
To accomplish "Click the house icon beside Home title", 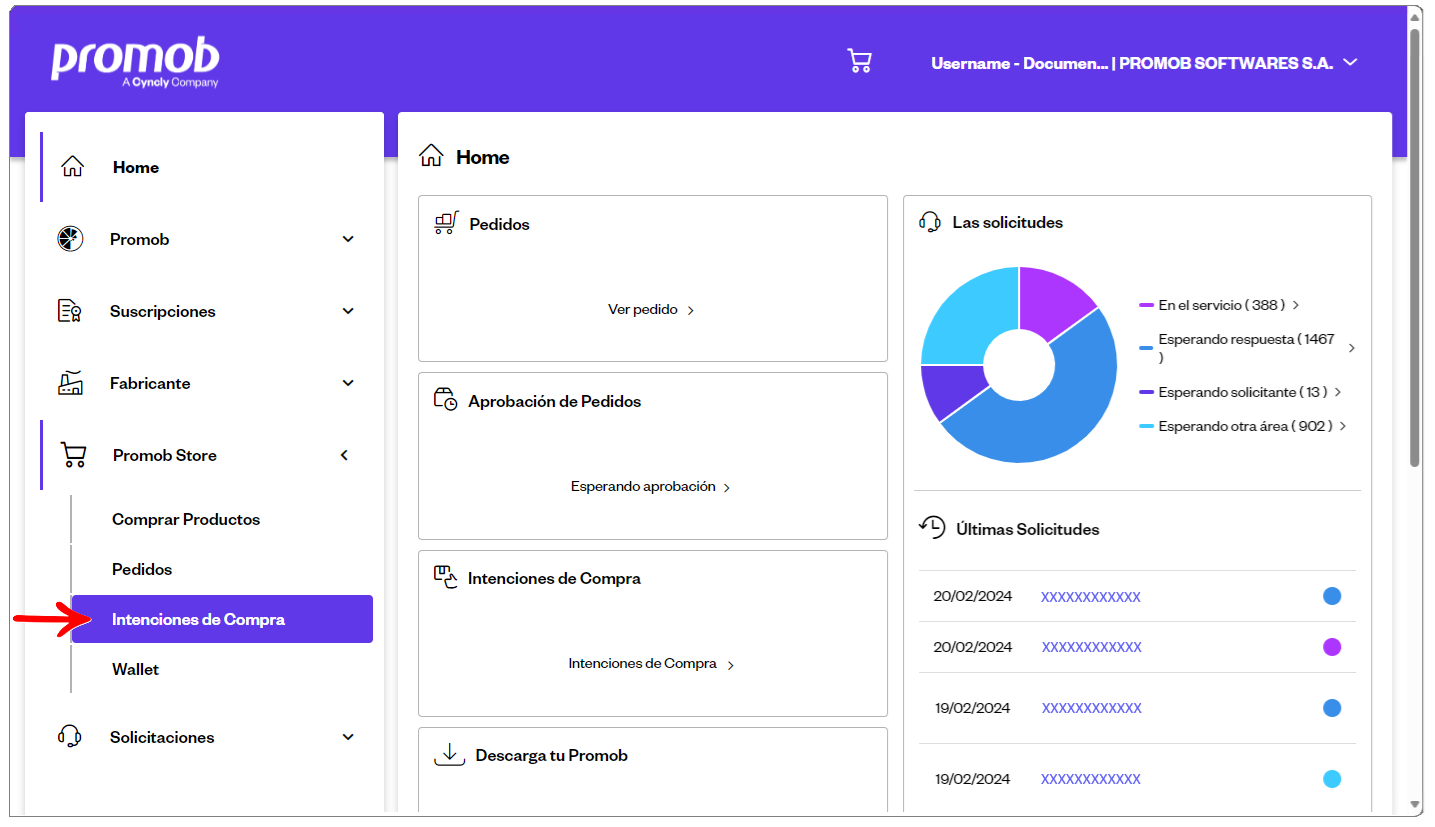I will pos(431,156).
